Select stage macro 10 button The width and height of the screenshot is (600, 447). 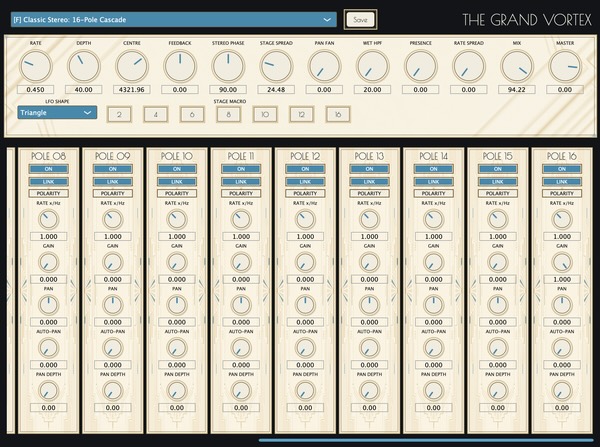click(x=265, y=114)
